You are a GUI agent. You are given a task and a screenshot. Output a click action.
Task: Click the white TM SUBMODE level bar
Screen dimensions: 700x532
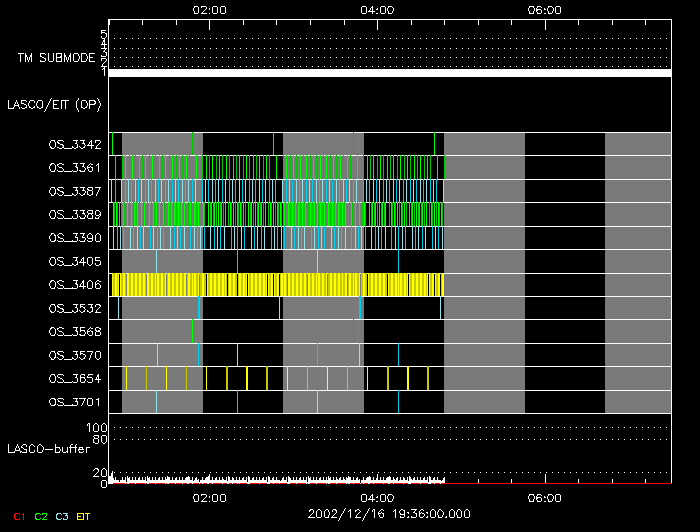(x=389, y=73)
